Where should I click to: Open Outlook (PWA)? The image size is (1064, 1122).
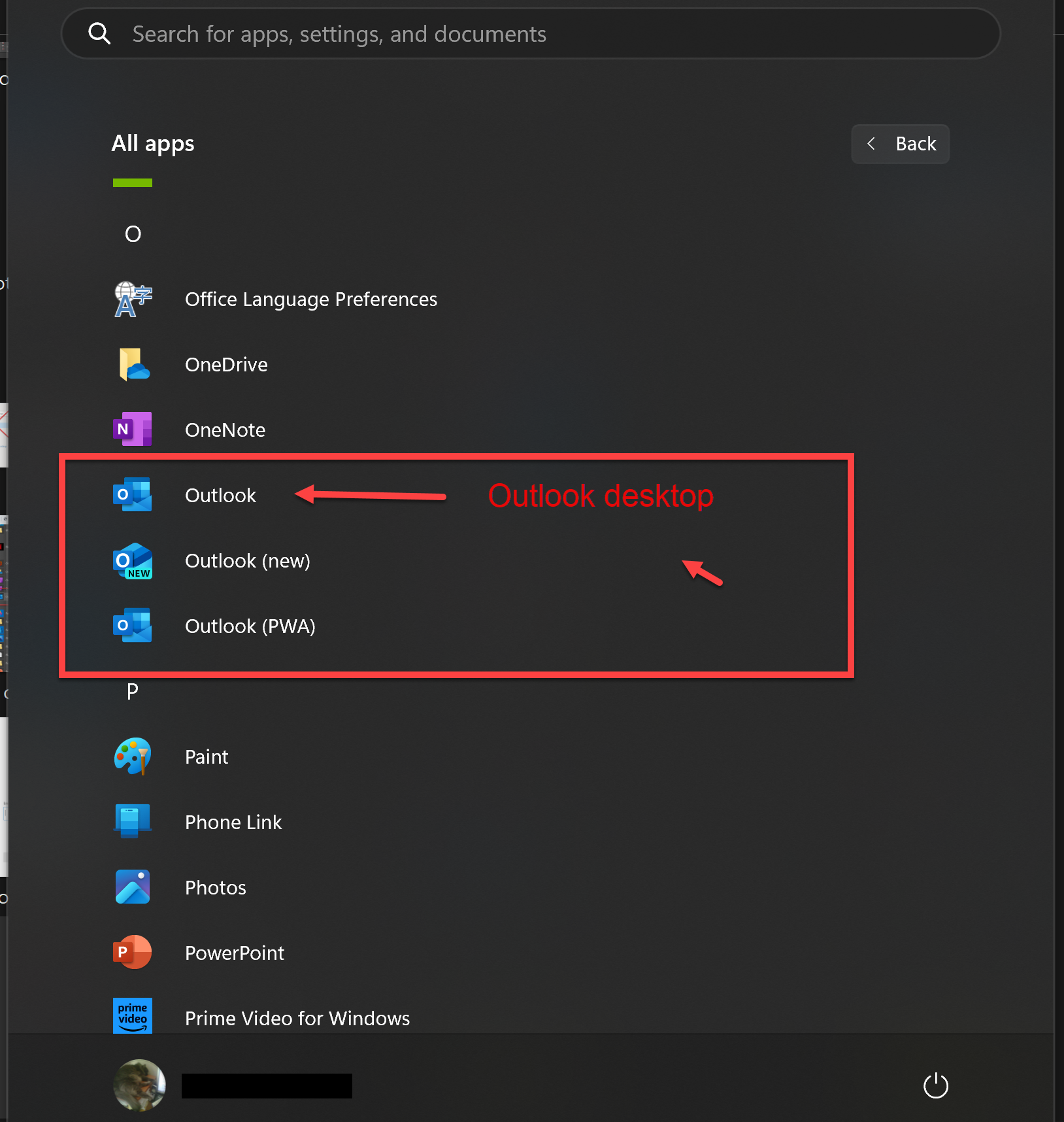(250, 626)
